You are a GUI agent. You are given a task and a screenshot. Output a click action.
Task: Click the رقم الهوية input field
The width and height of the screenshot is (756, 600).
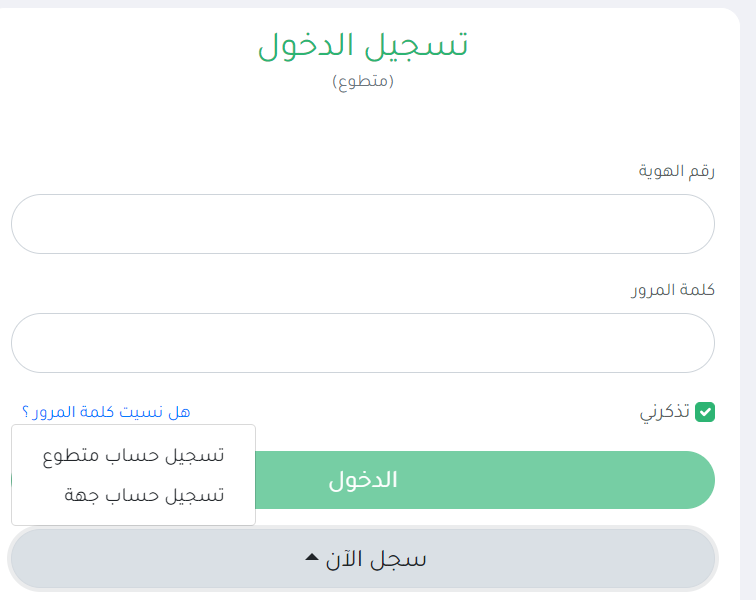coord(363,224)
